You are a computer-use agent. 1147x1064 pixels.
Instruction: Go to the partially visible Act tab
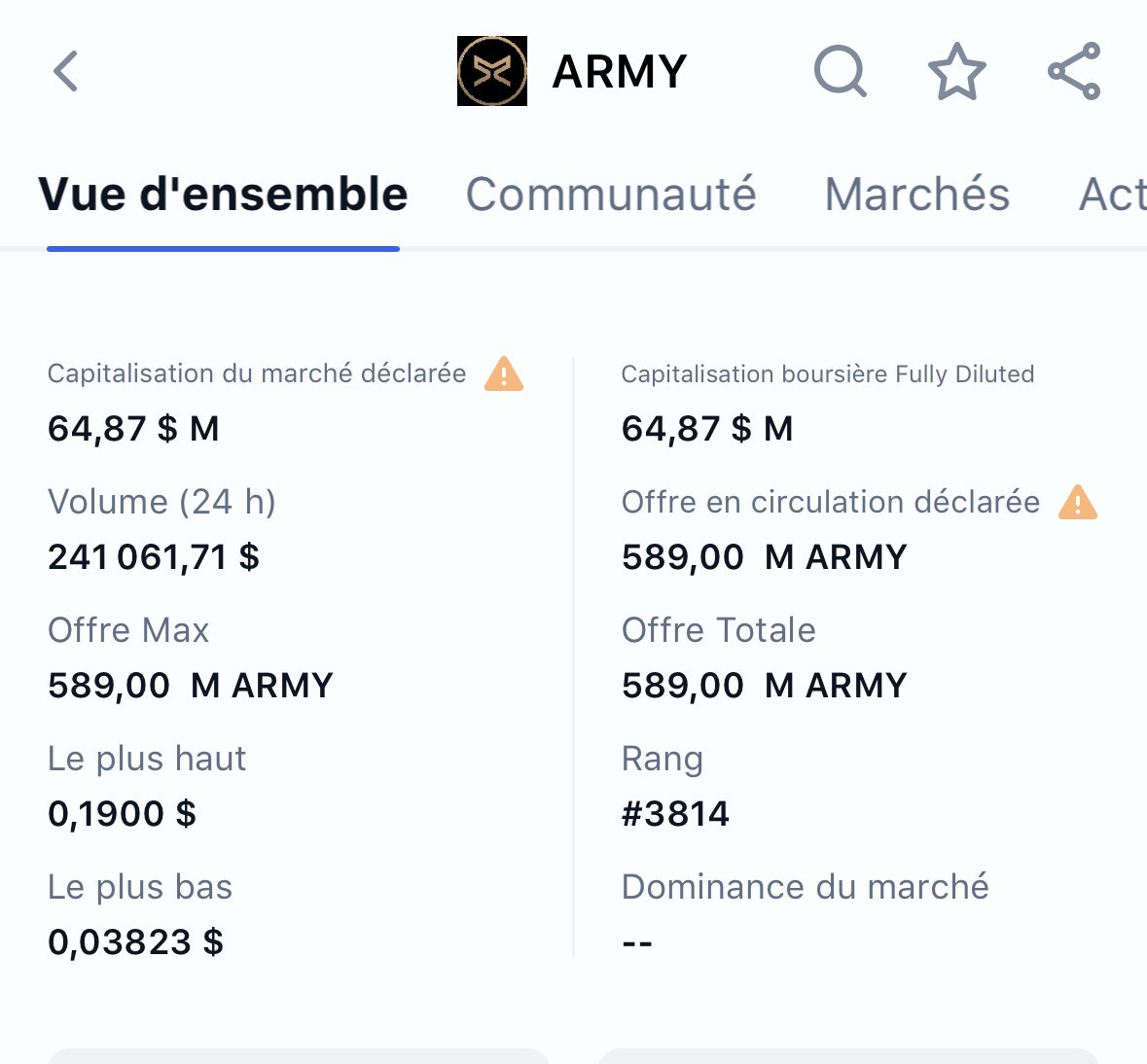1113,195
